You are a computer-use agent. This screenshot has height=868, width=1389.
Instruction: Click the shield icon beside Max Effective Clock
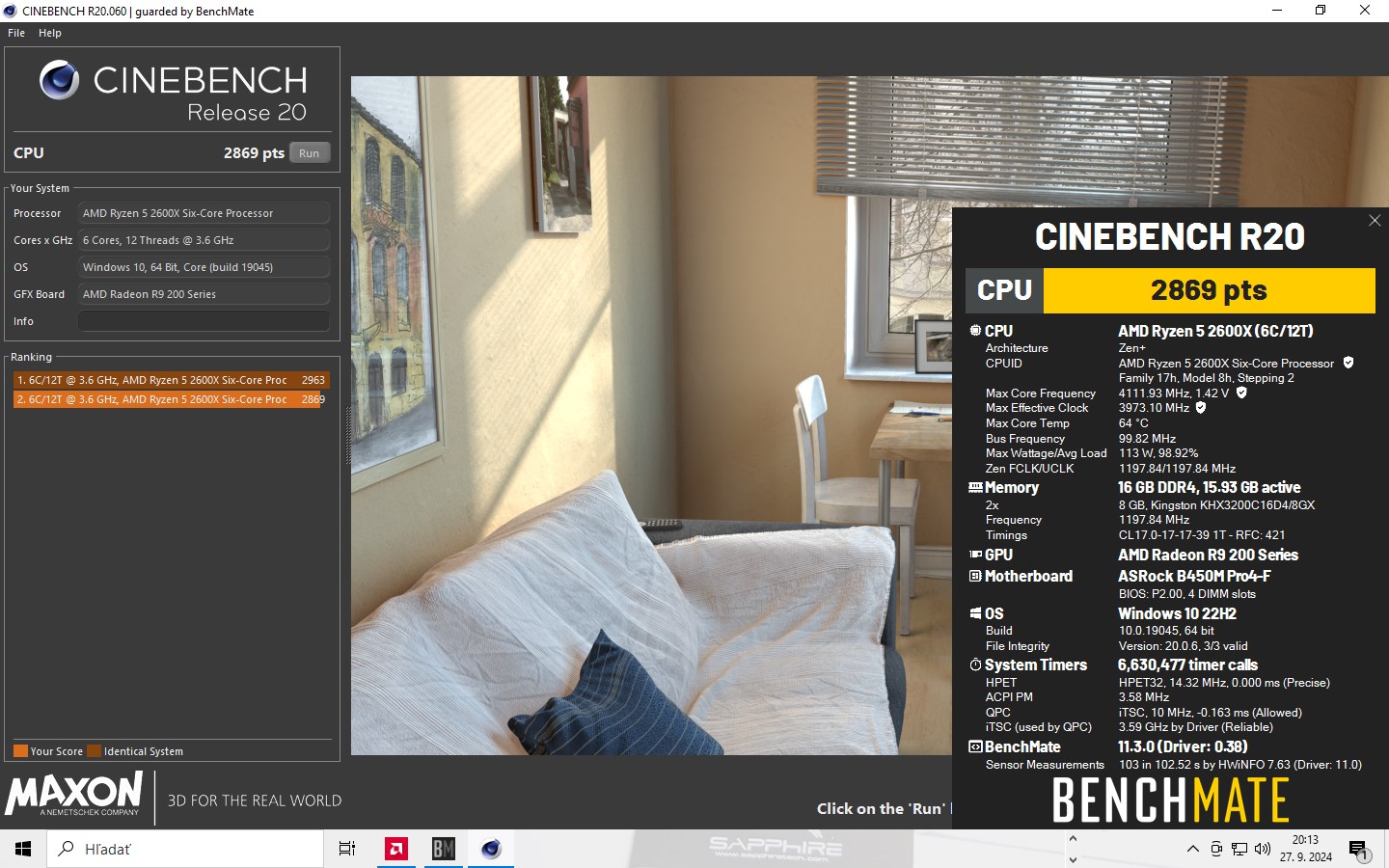[1201, 407]
